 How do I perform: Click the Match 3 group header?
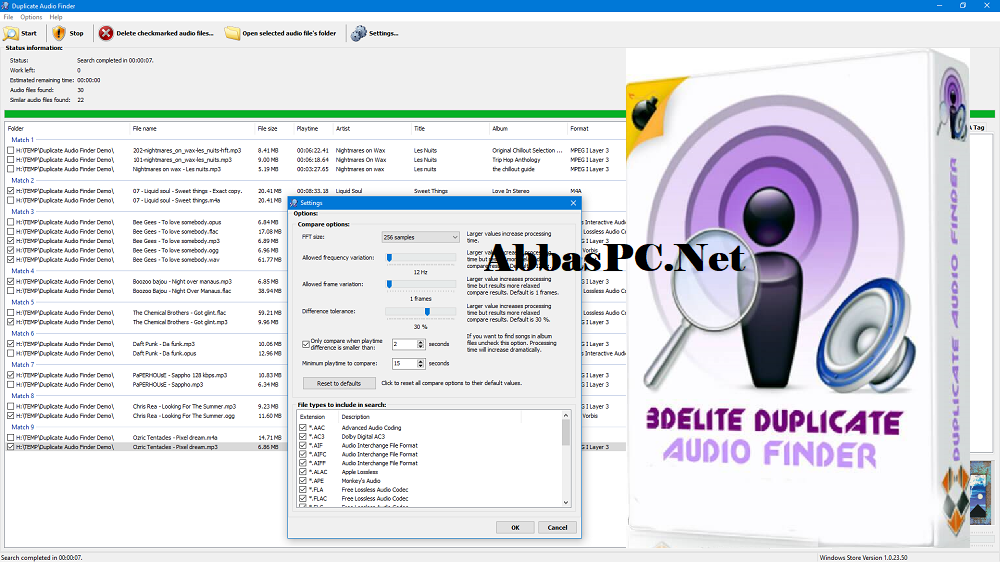coord(22,212)
